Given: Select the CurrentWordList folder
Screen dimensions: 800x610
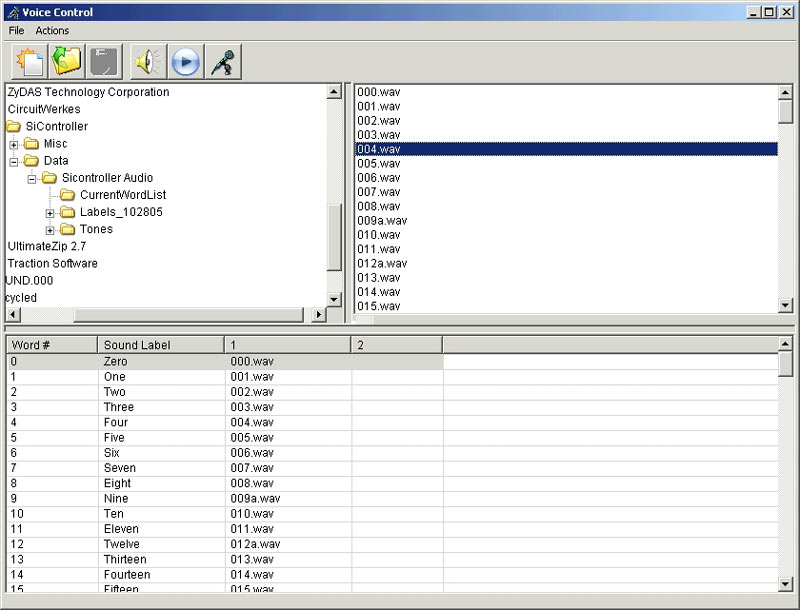Looking at the screenshot, I should pos(122,195).
